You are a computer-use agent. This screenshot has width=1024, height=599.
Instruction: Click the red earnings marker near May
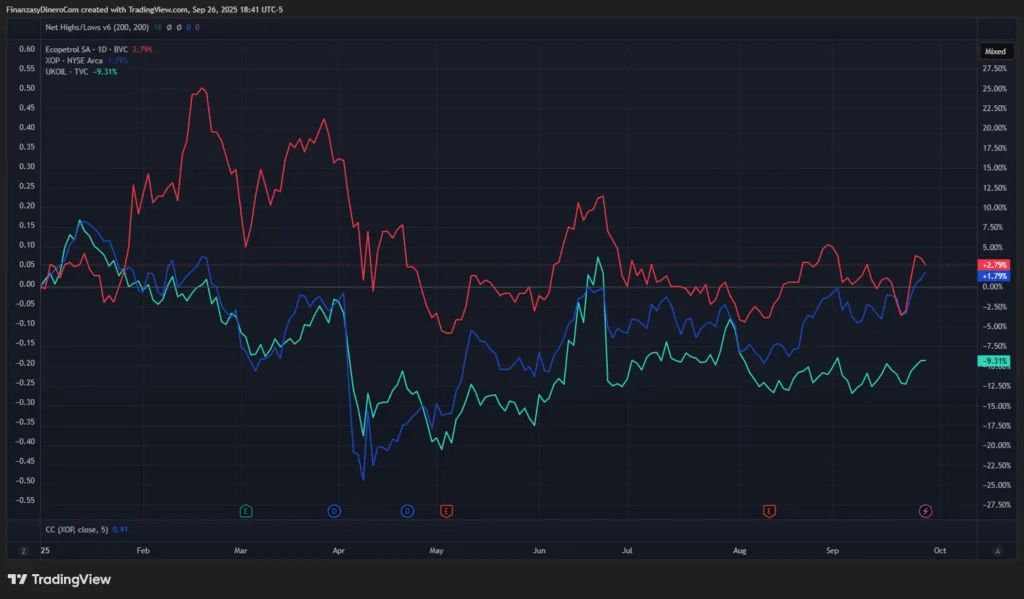coord(446,511)
